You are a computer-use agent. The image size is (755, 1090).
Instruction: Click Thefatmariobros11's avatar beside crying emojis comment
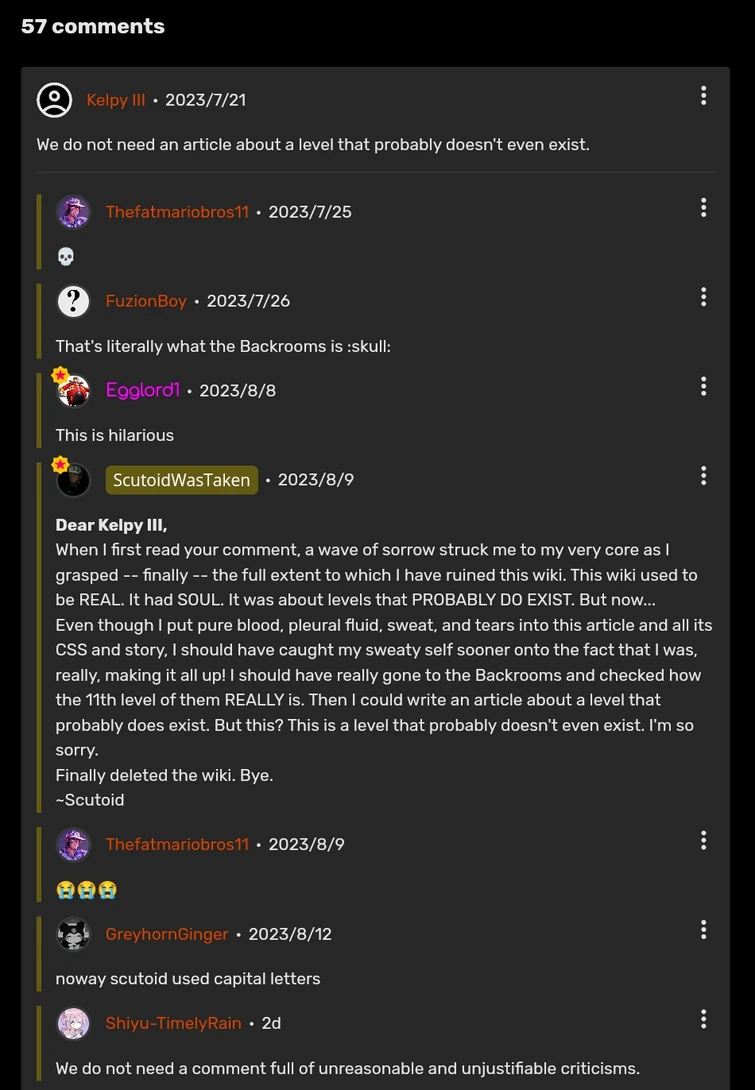click(x=73, y=844)
